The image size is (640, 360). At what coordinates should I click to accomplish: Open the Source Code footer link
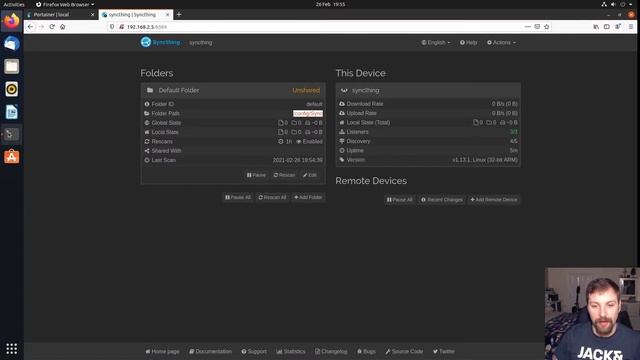pyautogui.click(x=404, y=351)
